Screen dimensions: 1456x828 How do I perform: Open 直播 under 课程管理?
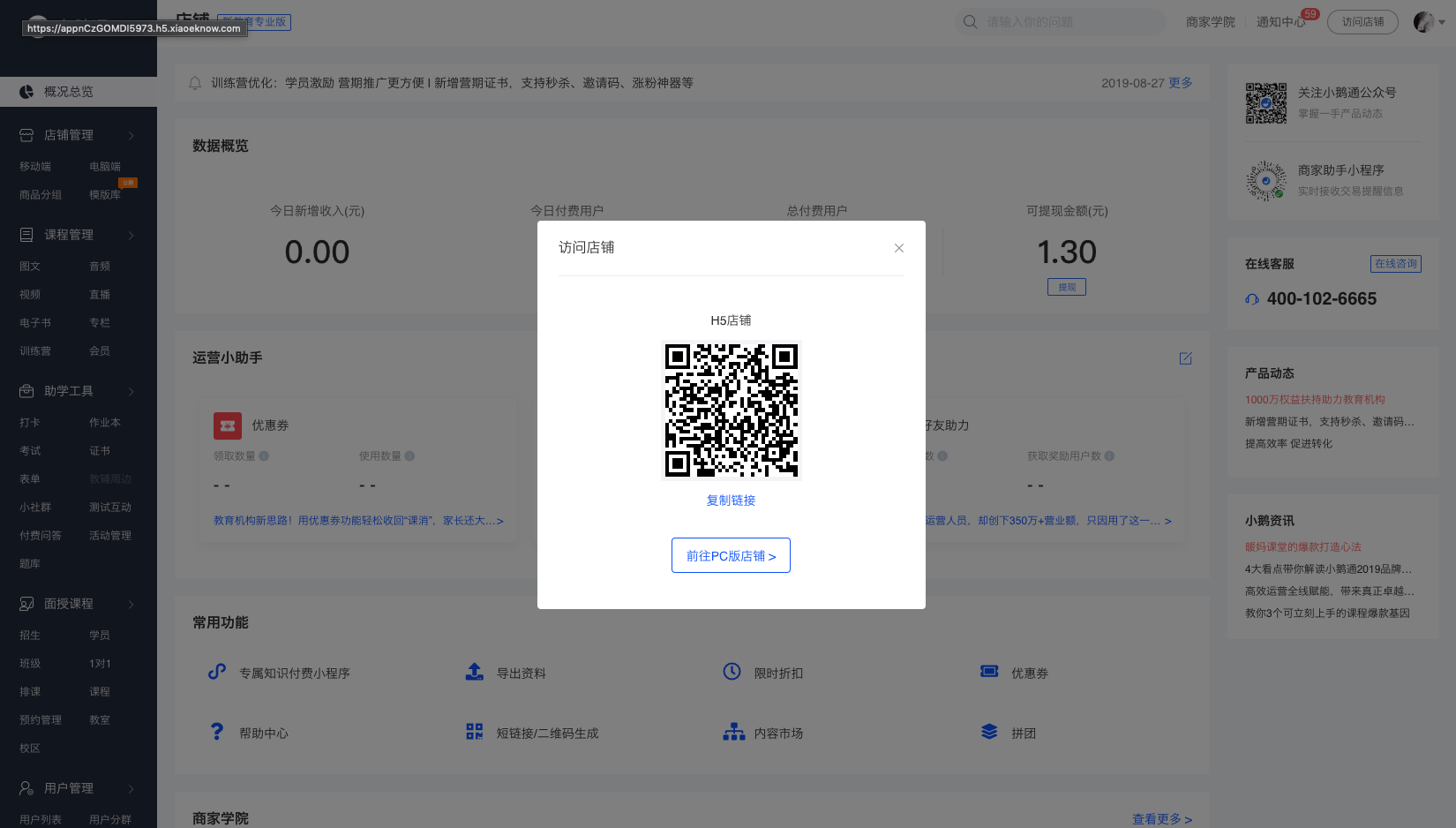point(100,295)
